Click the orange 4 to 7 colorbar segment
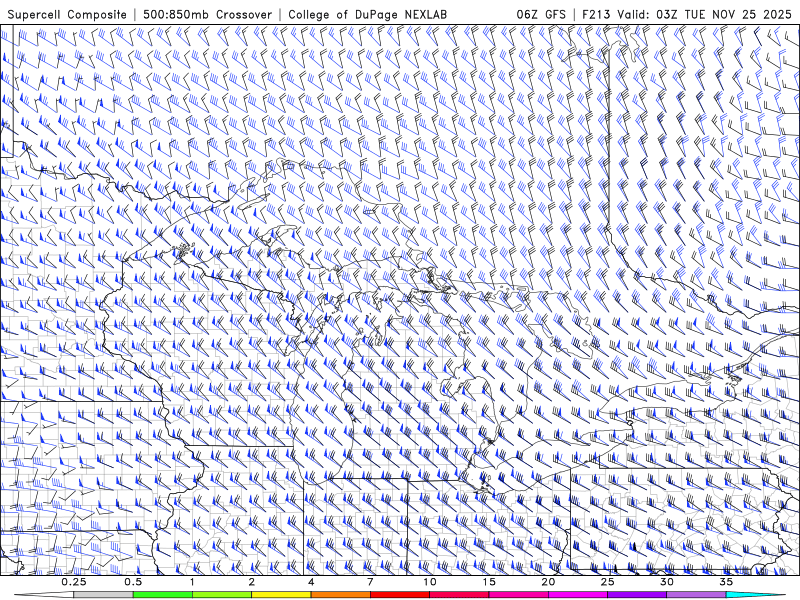Viewport: 800px width, 600px height. [x=340, y=595]
